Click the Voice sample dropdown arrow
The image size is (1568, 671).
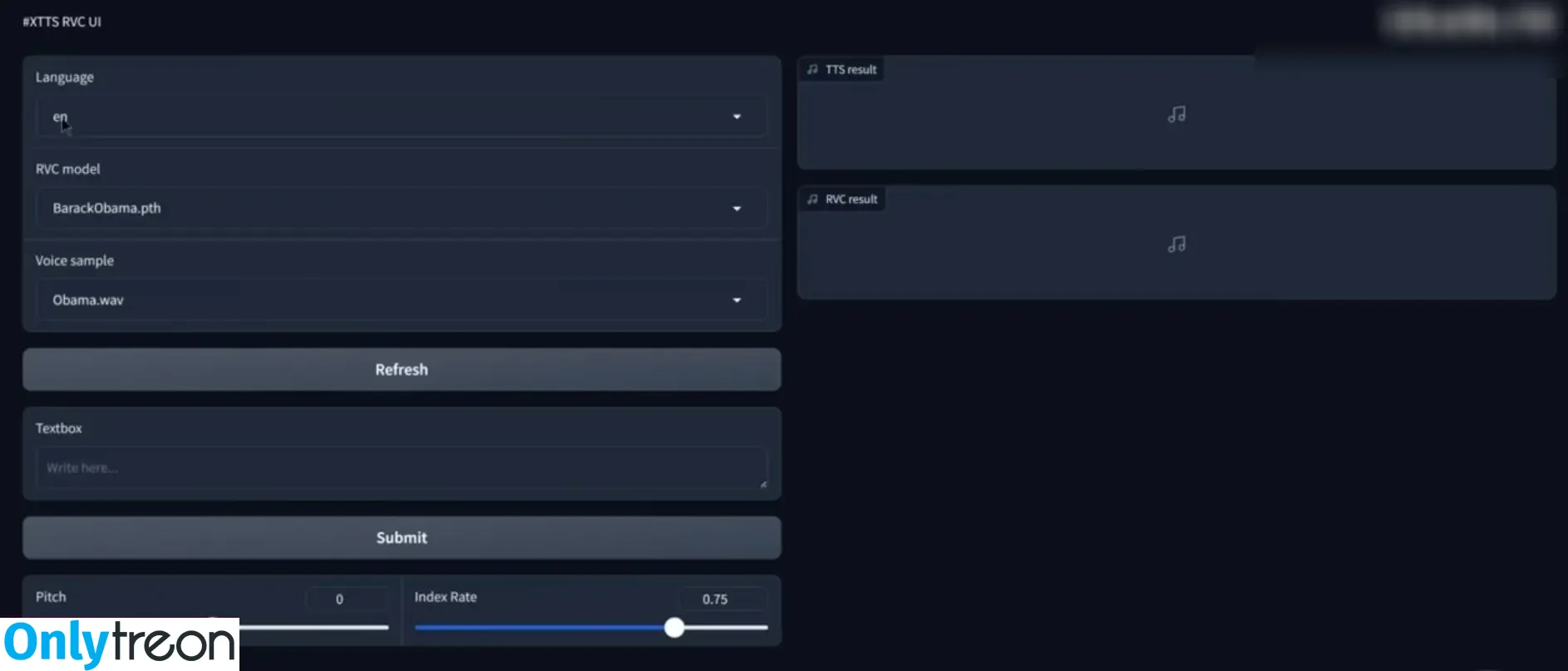click(737, 300)
